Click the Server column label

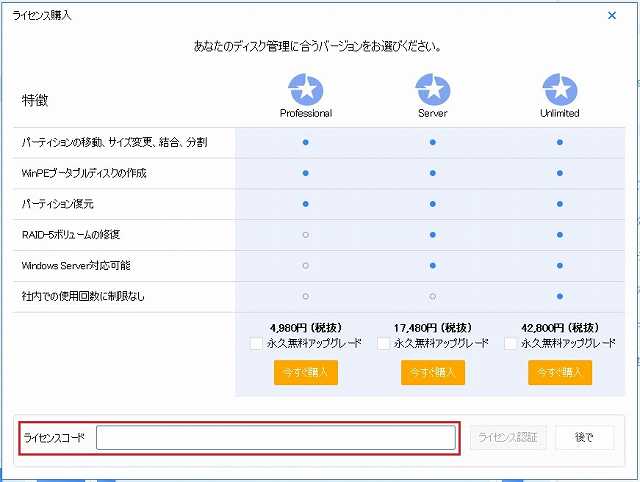click(x=433, y=113)
